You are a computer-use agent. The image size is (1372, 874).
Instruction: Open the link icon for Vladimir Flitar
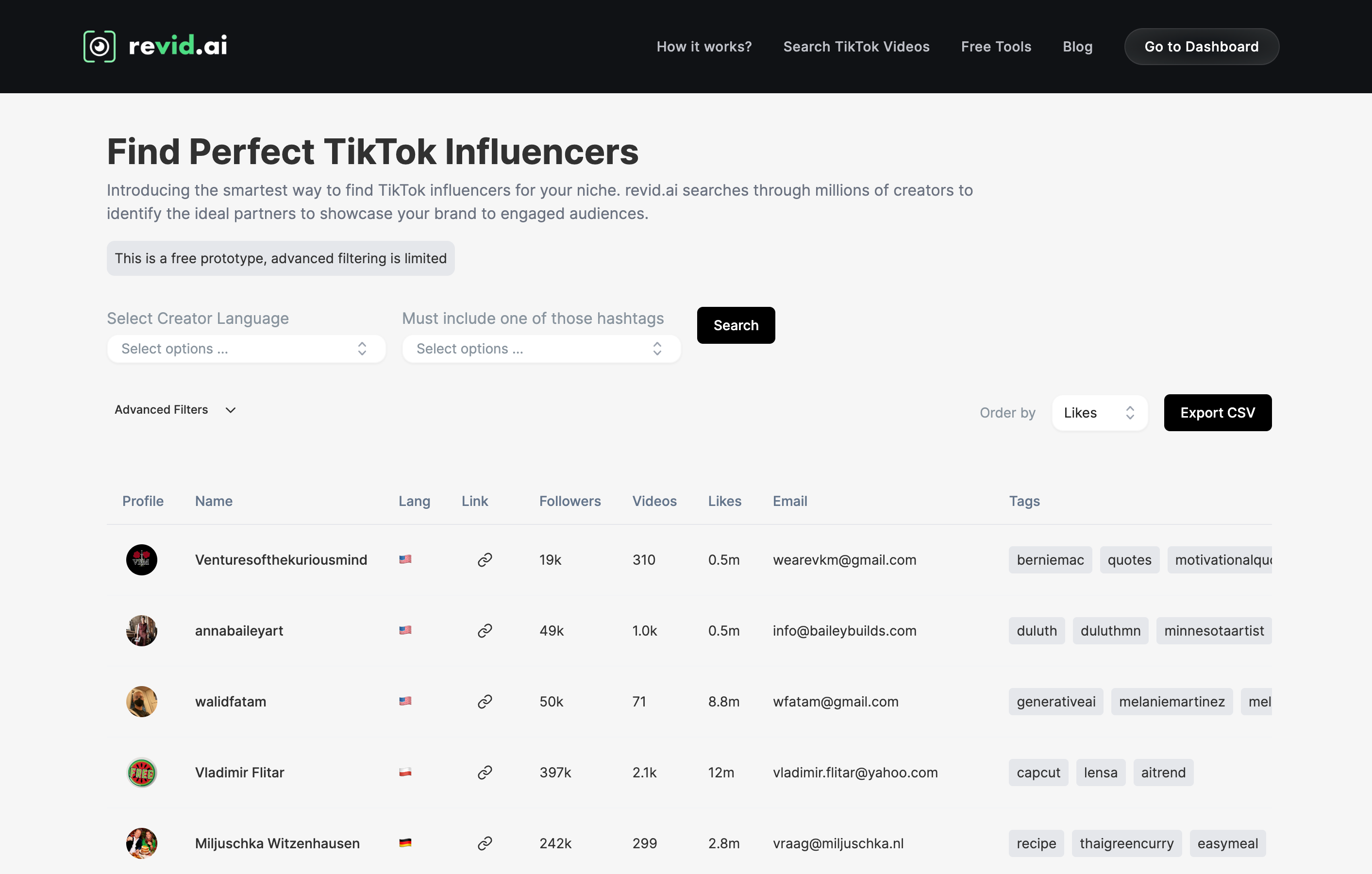pos(485,772)
